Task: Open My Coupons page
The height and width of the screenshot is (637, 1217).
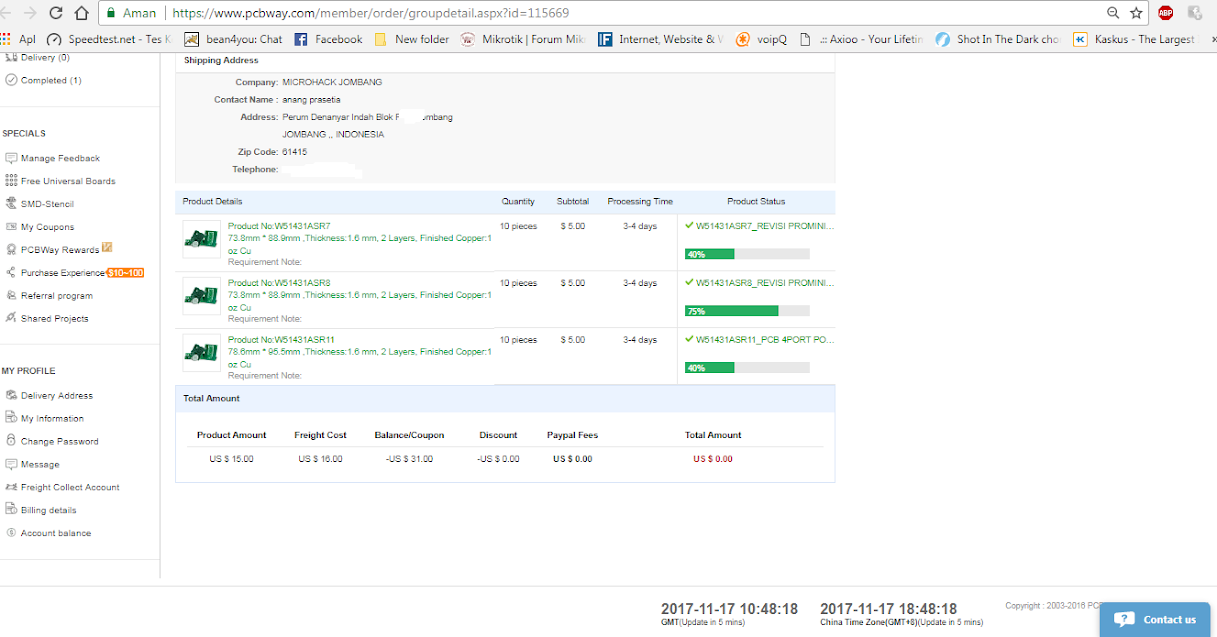Action: pos(47,227)
